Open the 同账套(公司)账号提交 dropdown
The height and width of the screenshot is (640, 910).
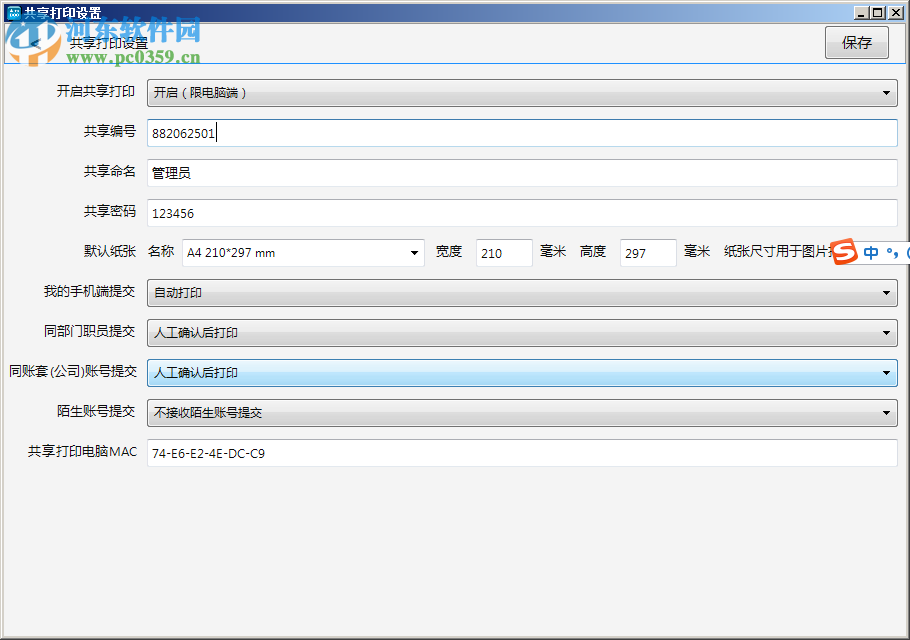point(522,373)
